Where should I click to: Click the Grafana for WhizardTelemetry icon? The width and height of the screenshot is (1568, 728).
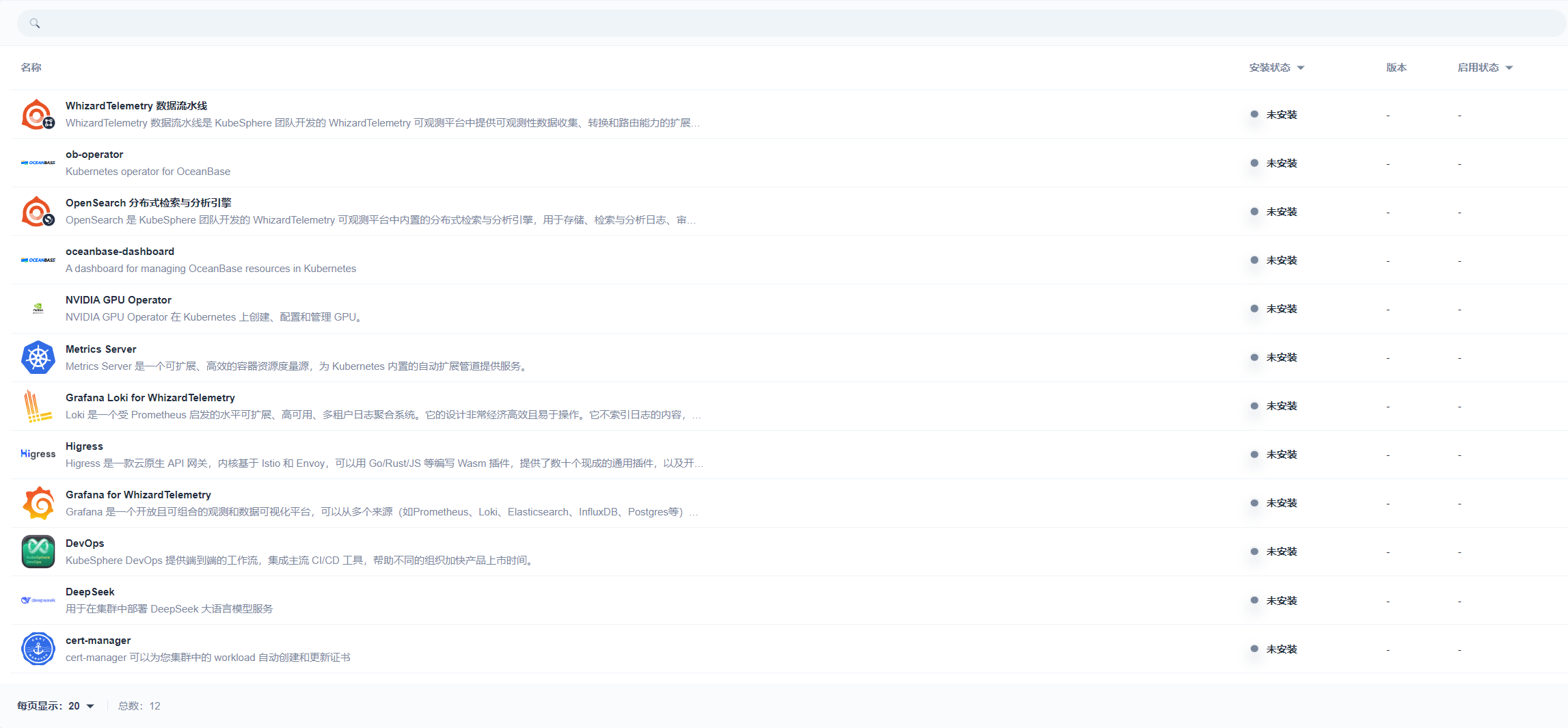pyautogui.click(x=38, y=503)
